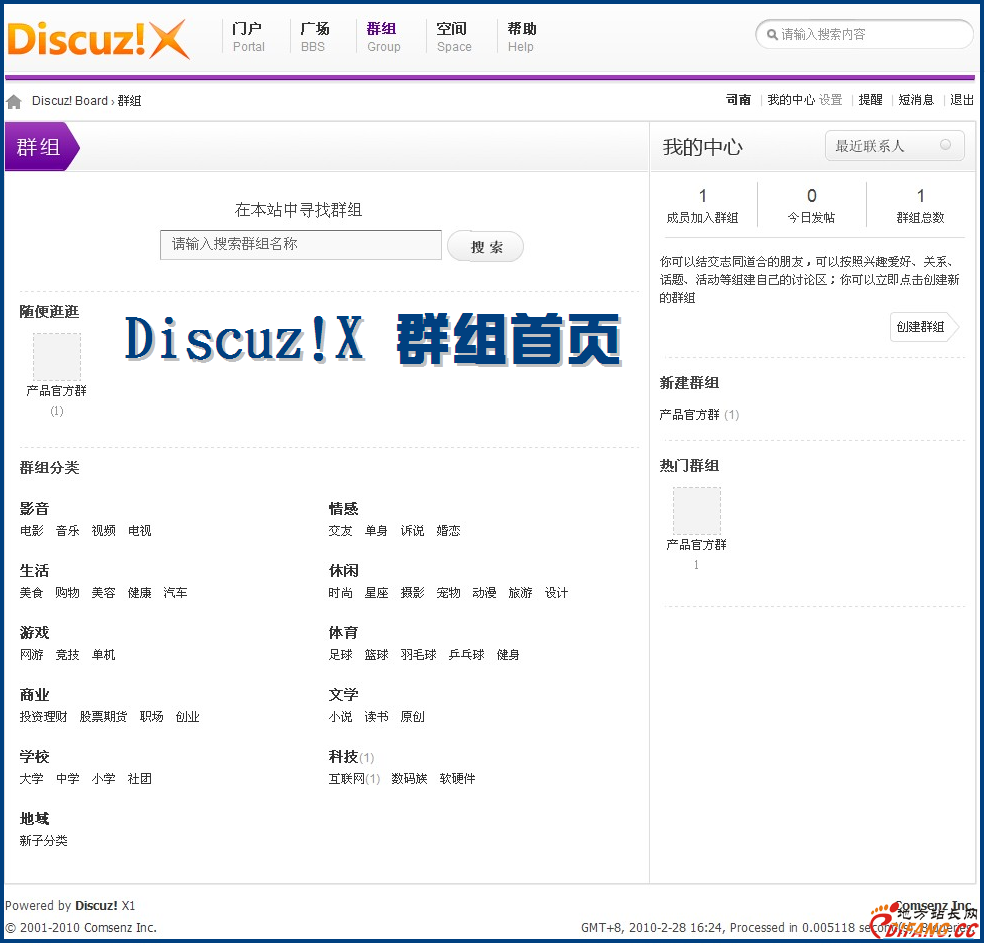Click the magnifier icon in search box

click(x=772, y=35)
